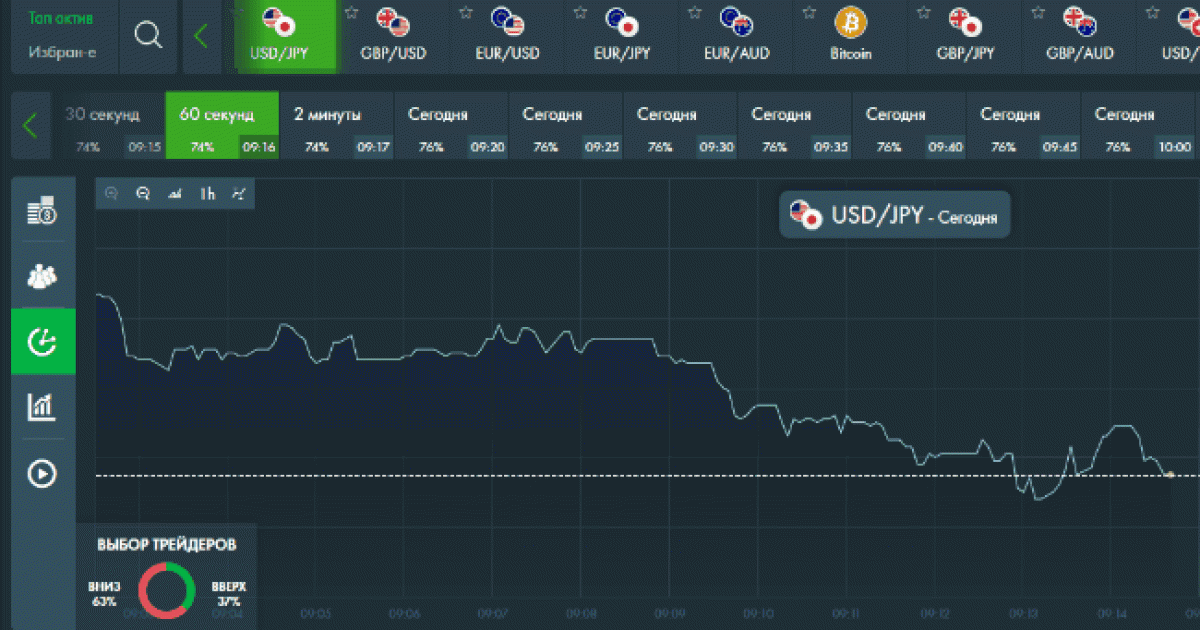Choose the GBP/JPY asset
1200x630 pixels.
(965, 37)
